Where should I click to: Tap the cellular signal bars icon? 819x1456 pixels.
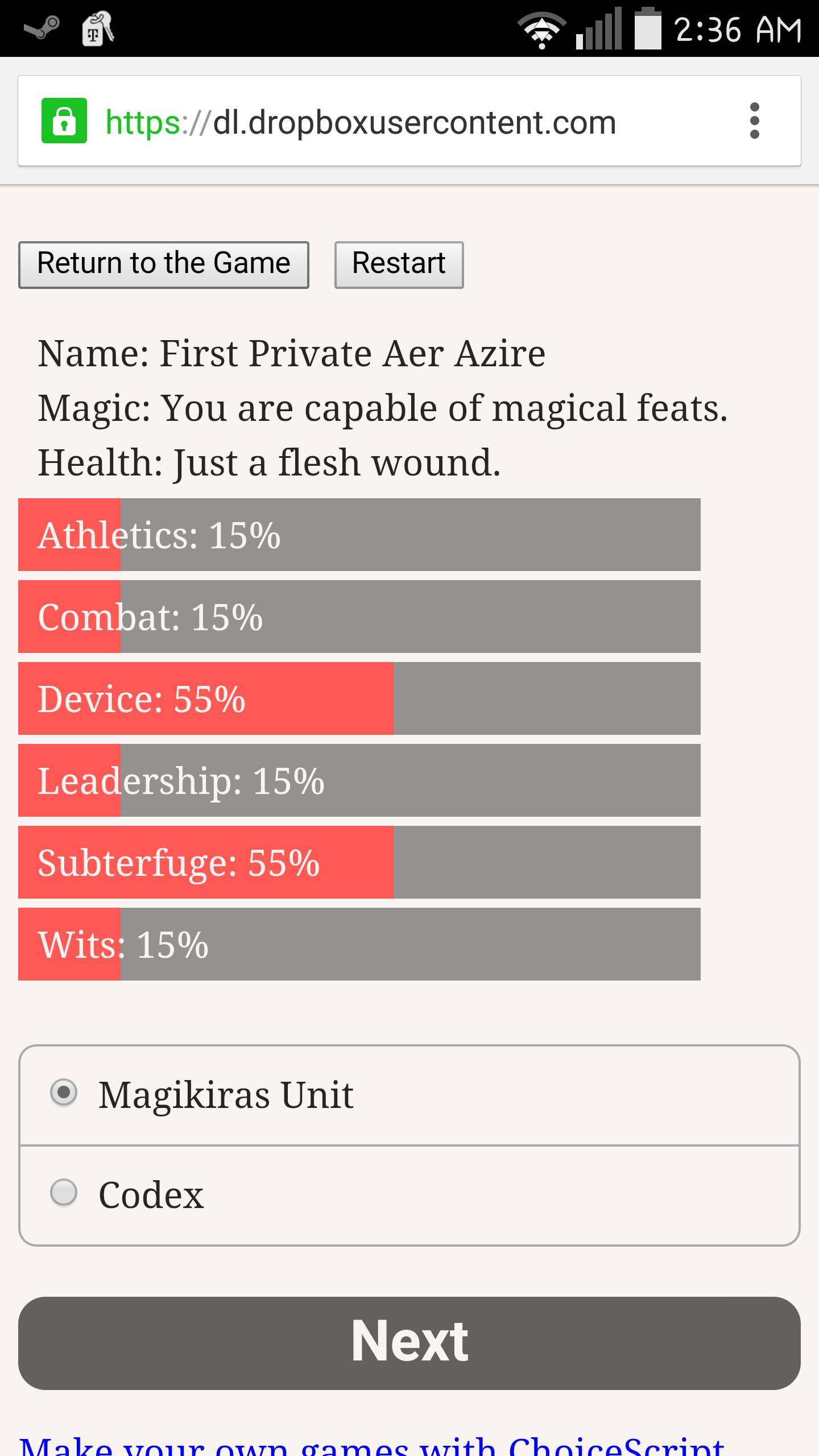point(599,30)
